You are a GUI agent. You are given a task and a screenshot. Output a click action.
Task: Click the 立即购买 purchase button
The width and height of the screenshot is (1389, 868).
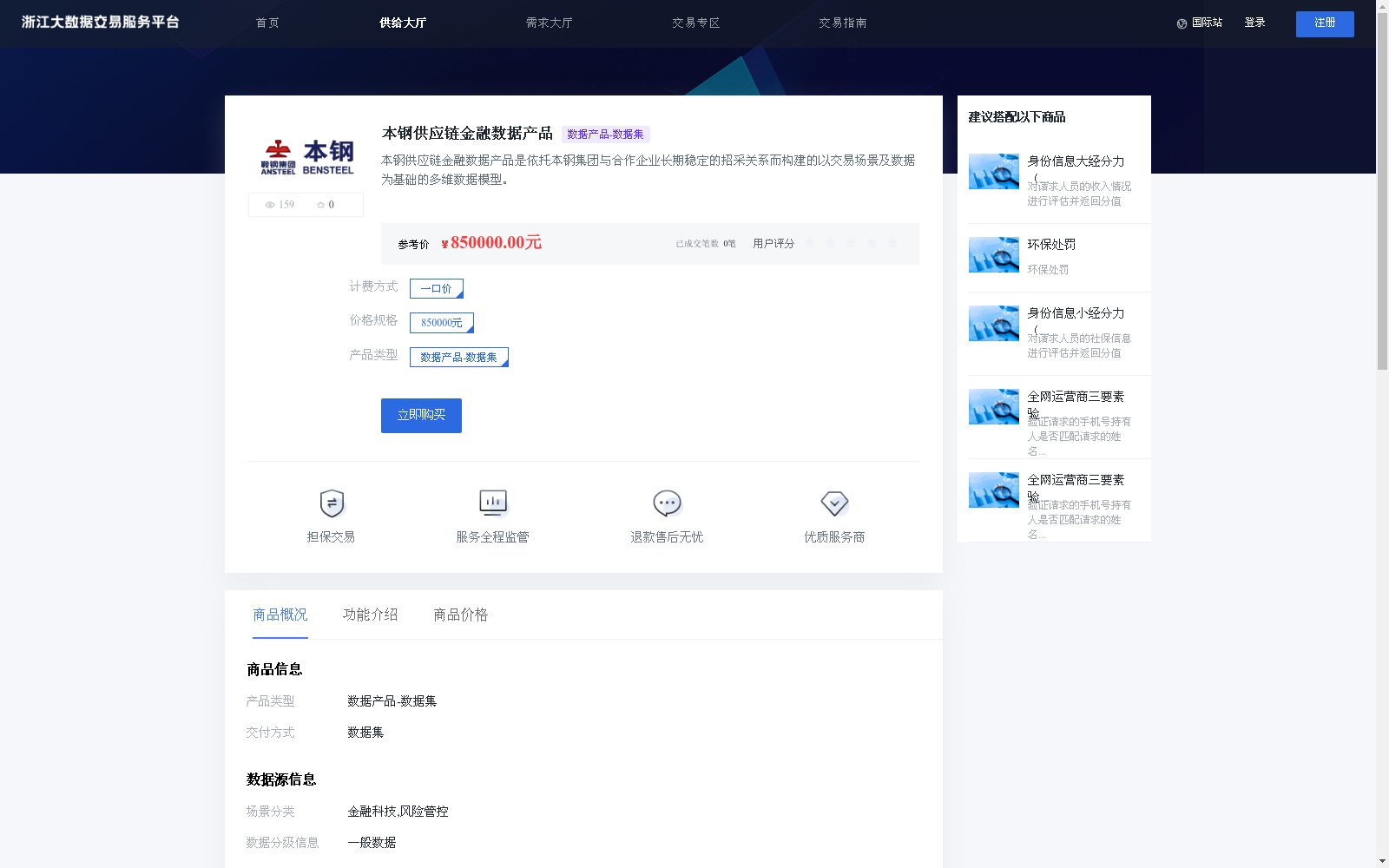(x=420, y=415)
